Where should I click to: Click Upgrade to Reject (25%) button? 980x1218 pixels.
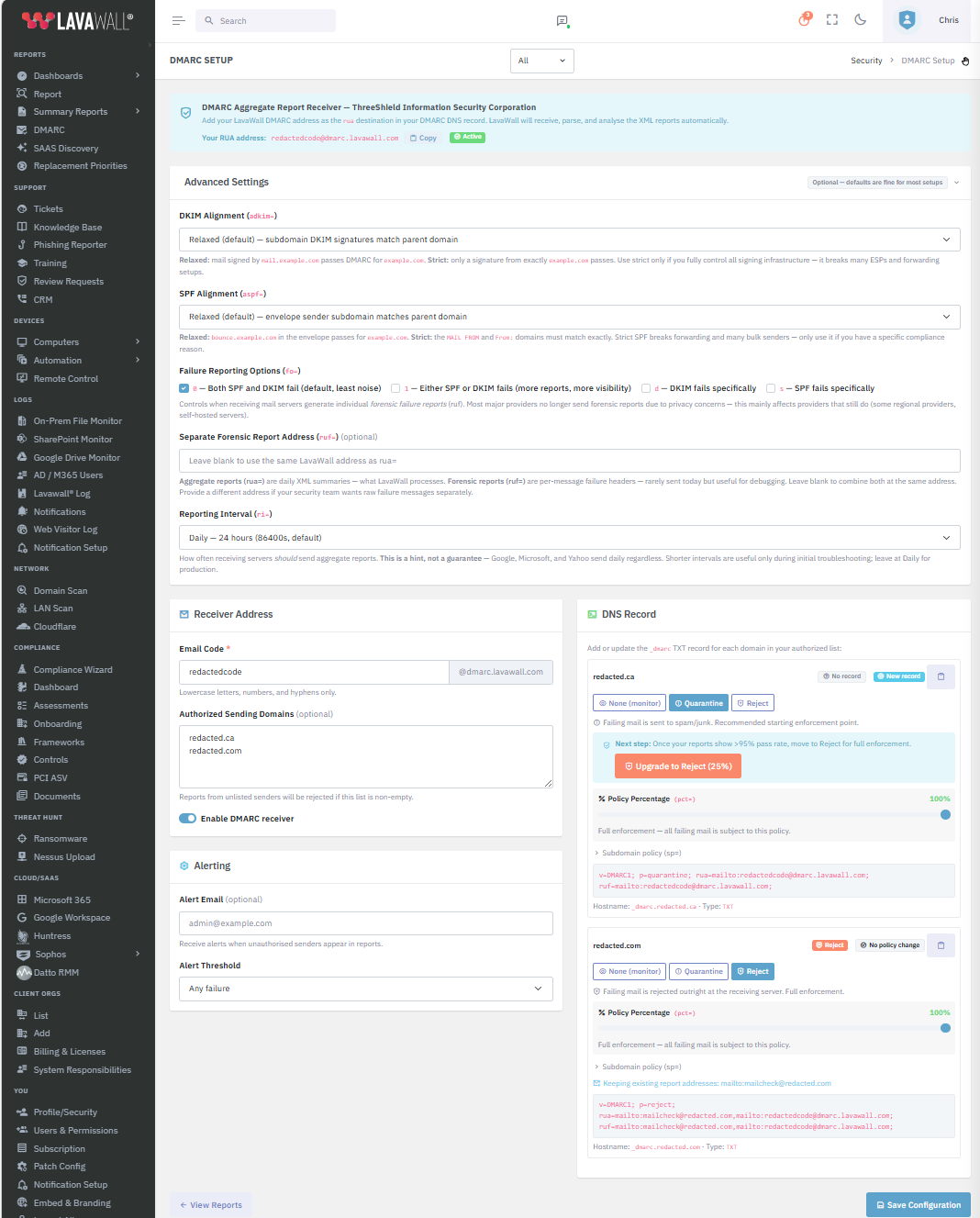(x=678, y=766)
